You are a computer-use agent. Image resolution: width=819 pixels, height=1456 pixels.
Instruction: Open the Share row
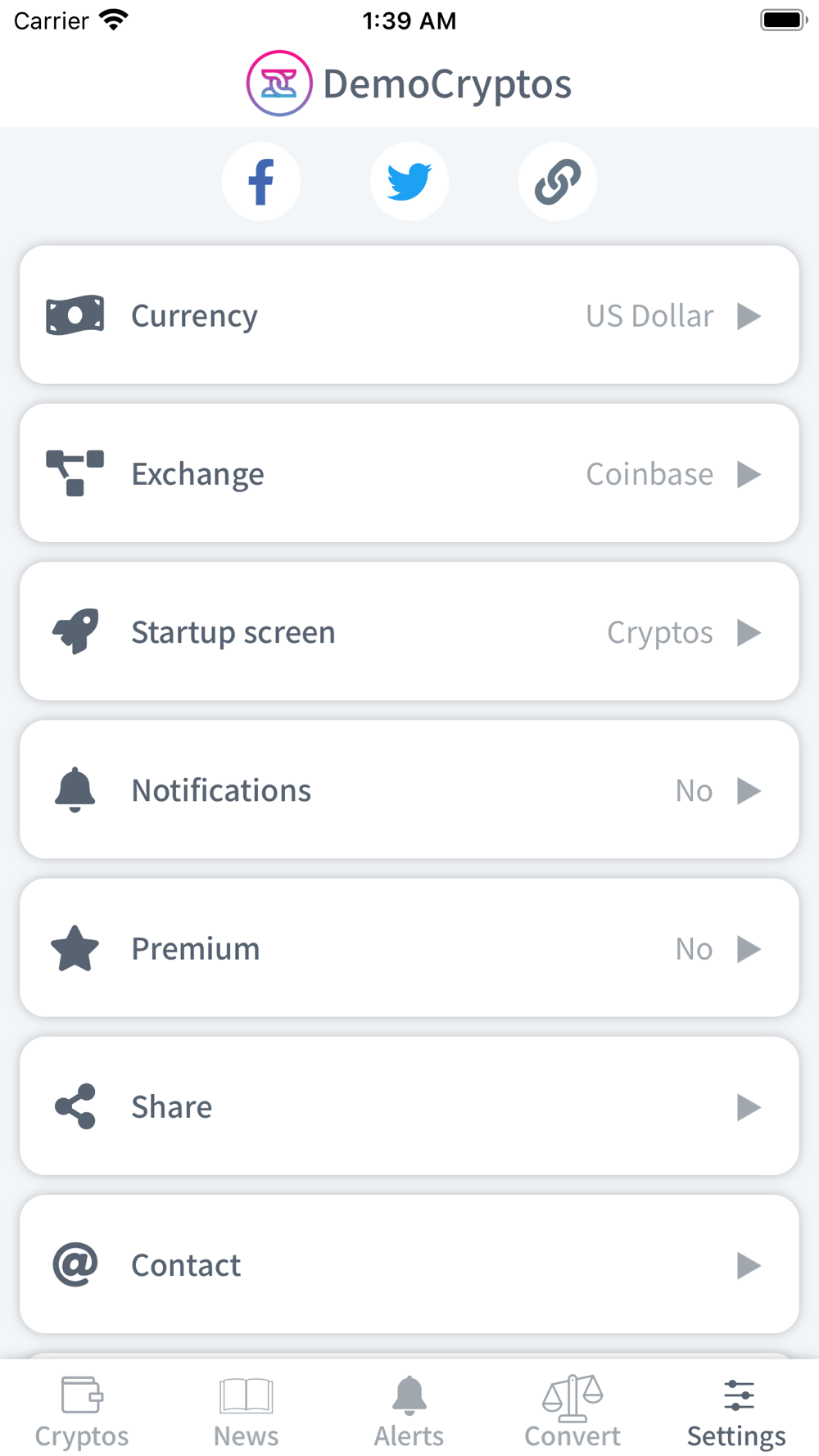[409, 1106]
